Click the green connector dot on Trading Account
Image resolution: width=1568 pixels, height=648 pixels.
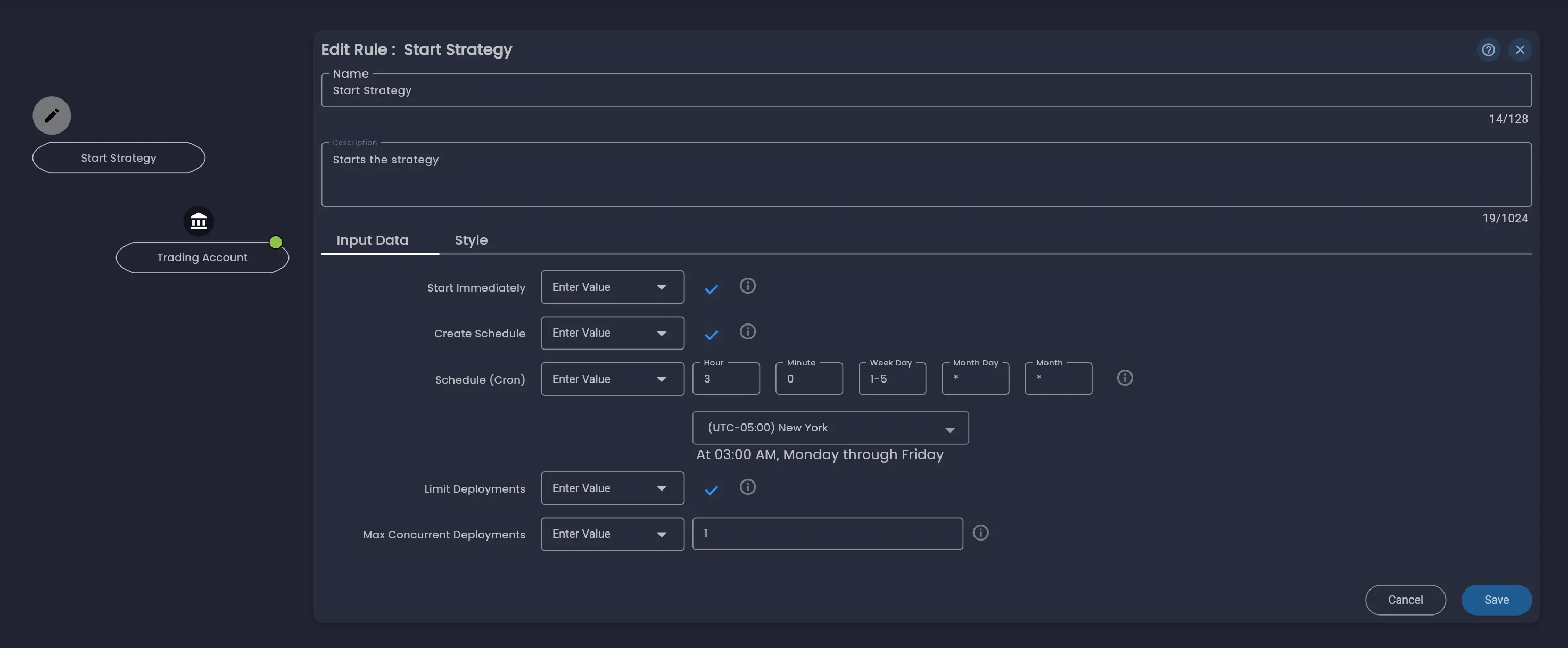tap(276, 242)
